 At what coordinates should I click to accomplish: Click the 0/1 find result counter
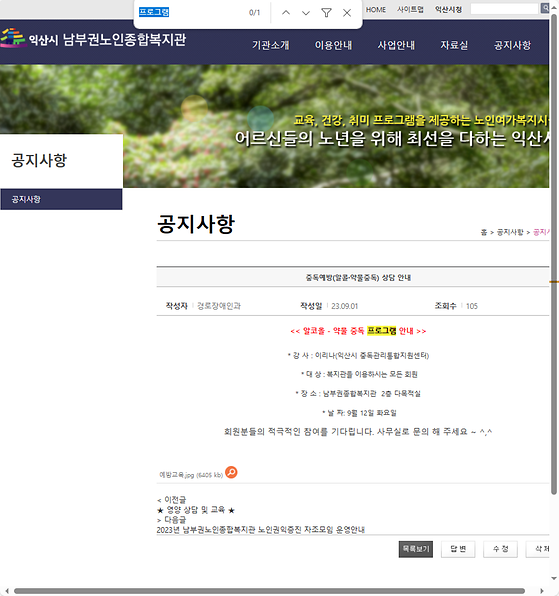pos(254,13)
